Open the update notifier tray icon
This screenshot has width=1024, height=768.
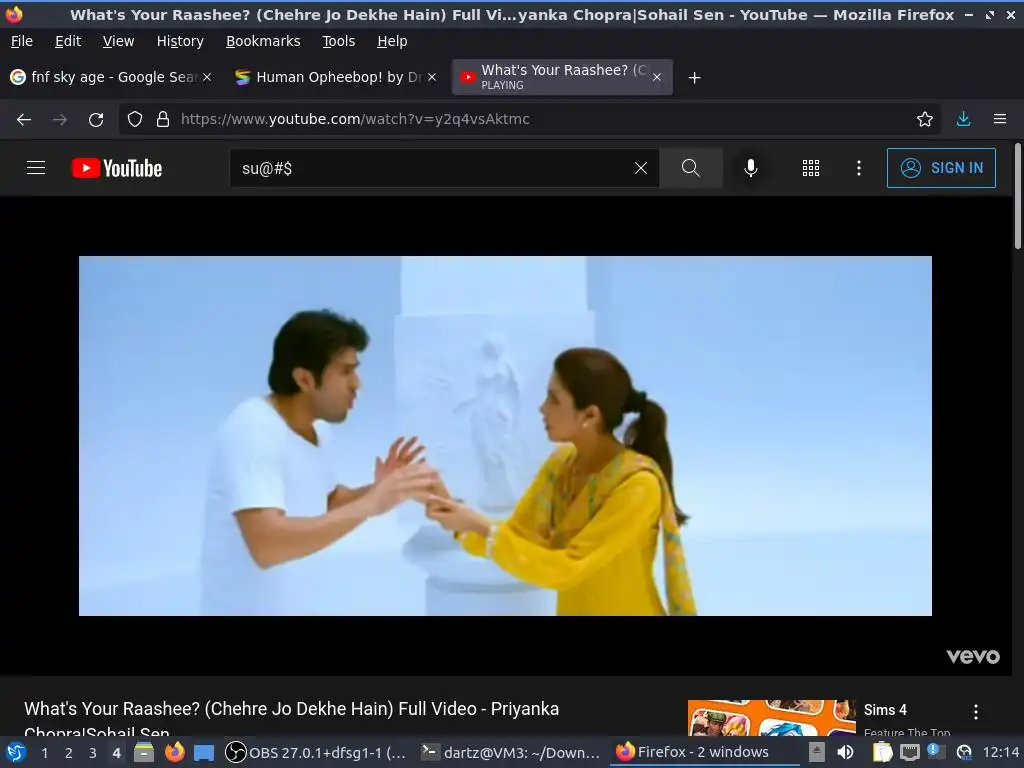click(963, 752)
